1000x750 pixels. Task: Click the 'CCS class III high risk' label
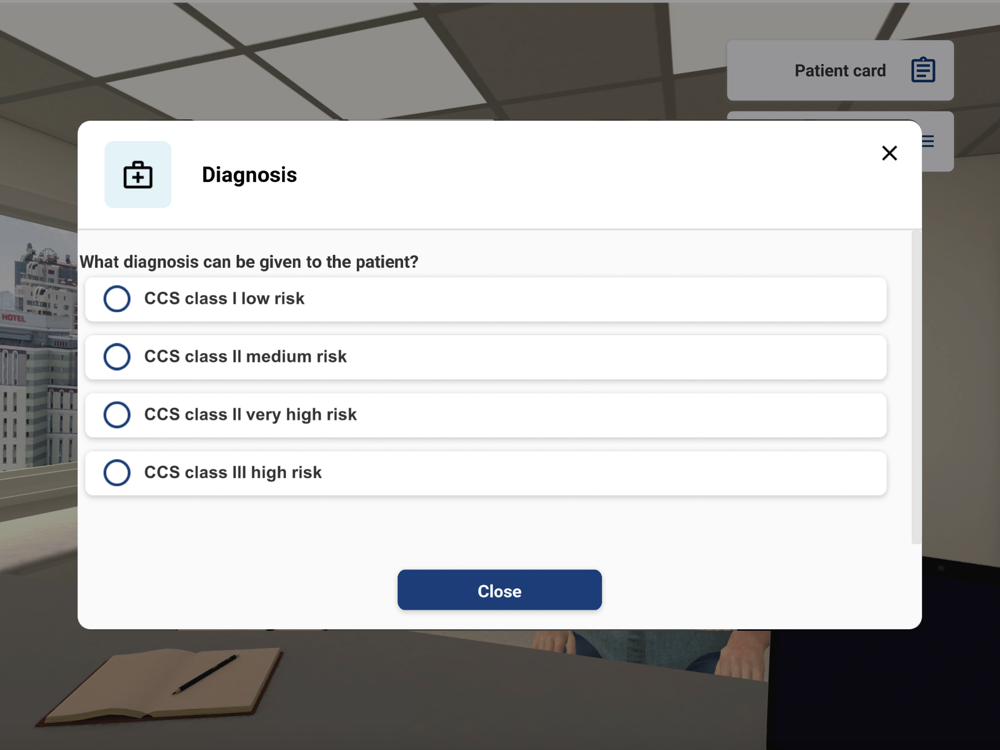tap(233, 473)
